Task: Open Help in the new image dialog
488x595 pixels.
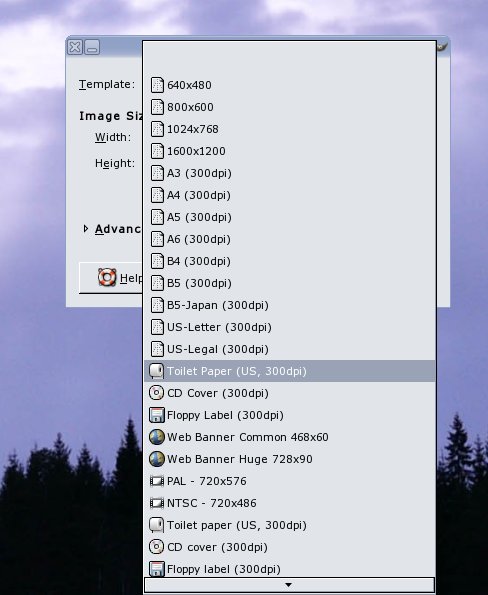Action: click(111, 278)
